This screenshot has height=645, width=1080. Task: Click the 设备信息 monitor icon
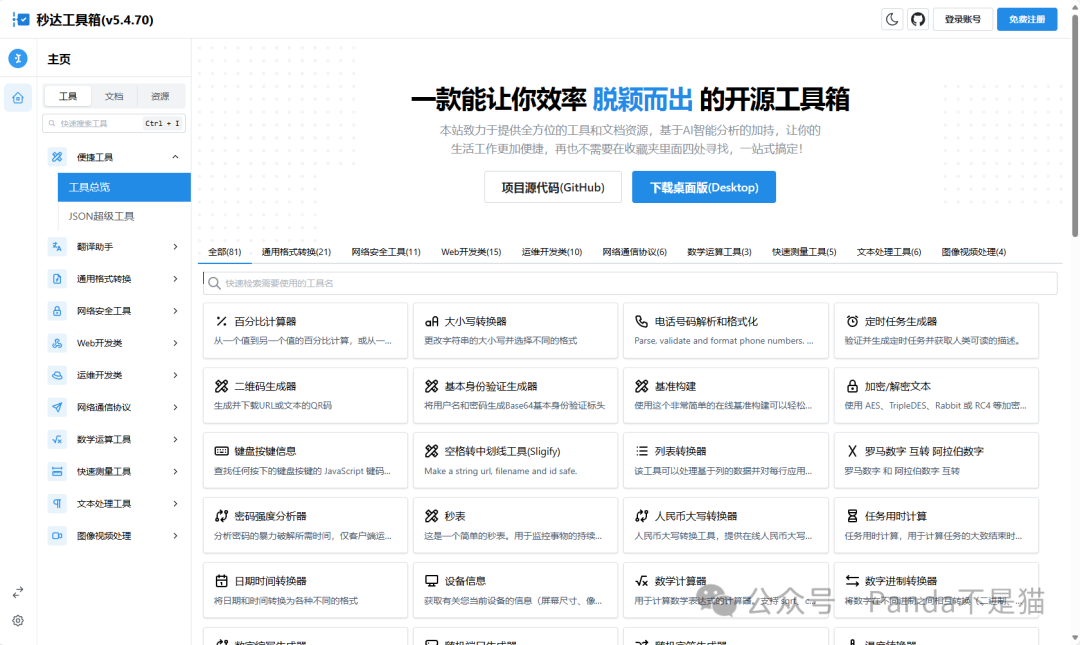[x=431, y=581]
